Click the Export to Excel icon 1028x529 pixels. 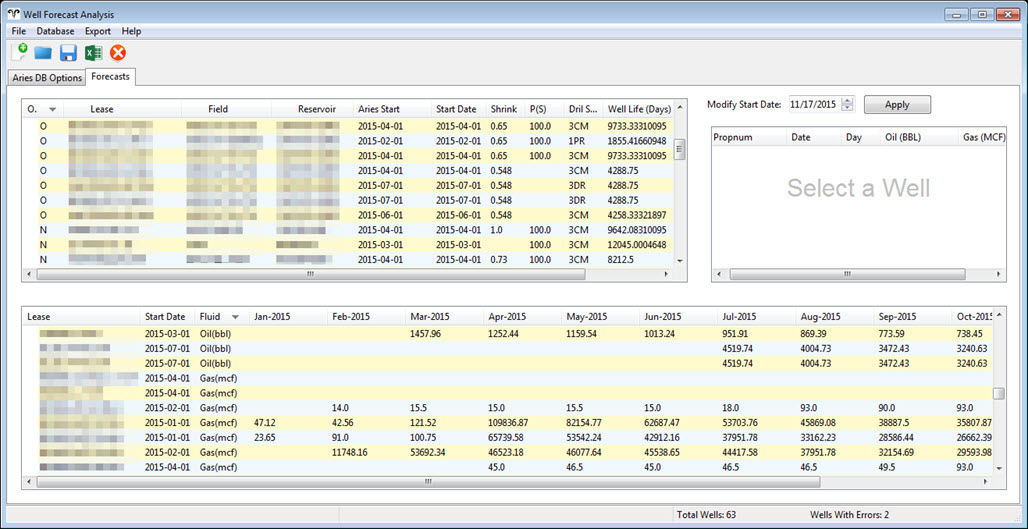tap(94, 53)
